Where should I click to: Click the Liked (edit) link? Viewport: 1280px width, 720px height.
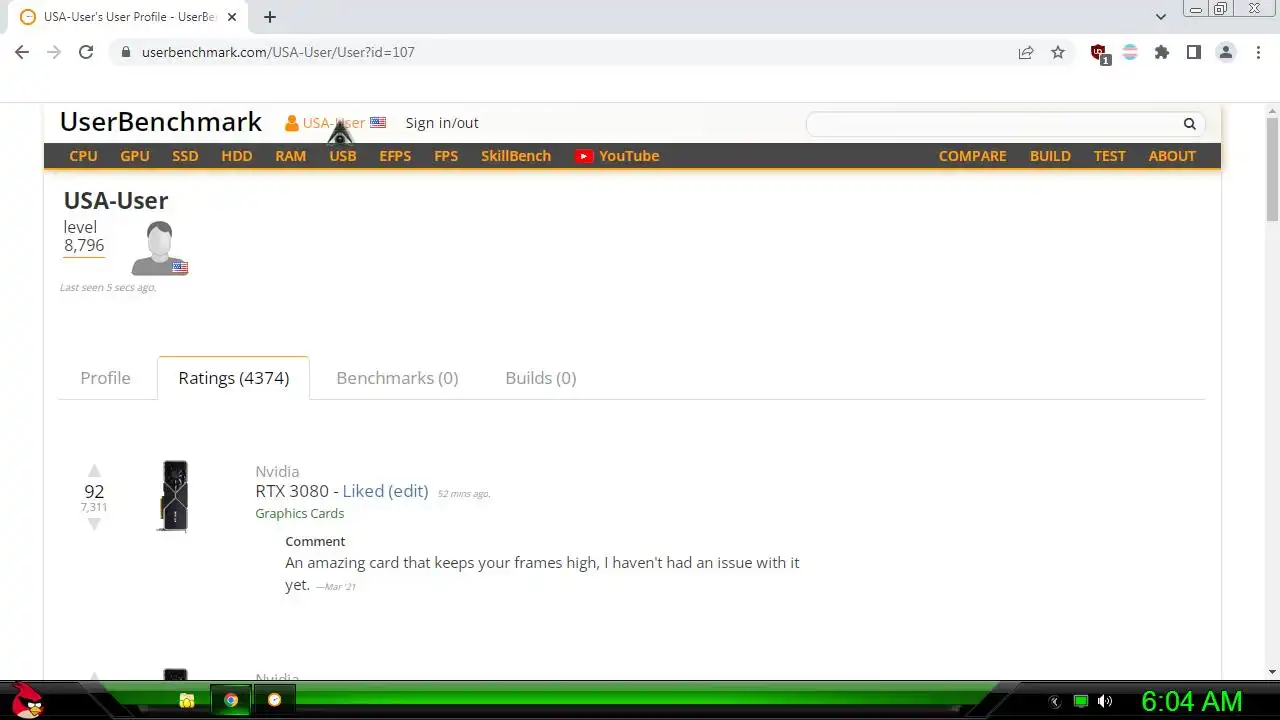coord(385,491)
